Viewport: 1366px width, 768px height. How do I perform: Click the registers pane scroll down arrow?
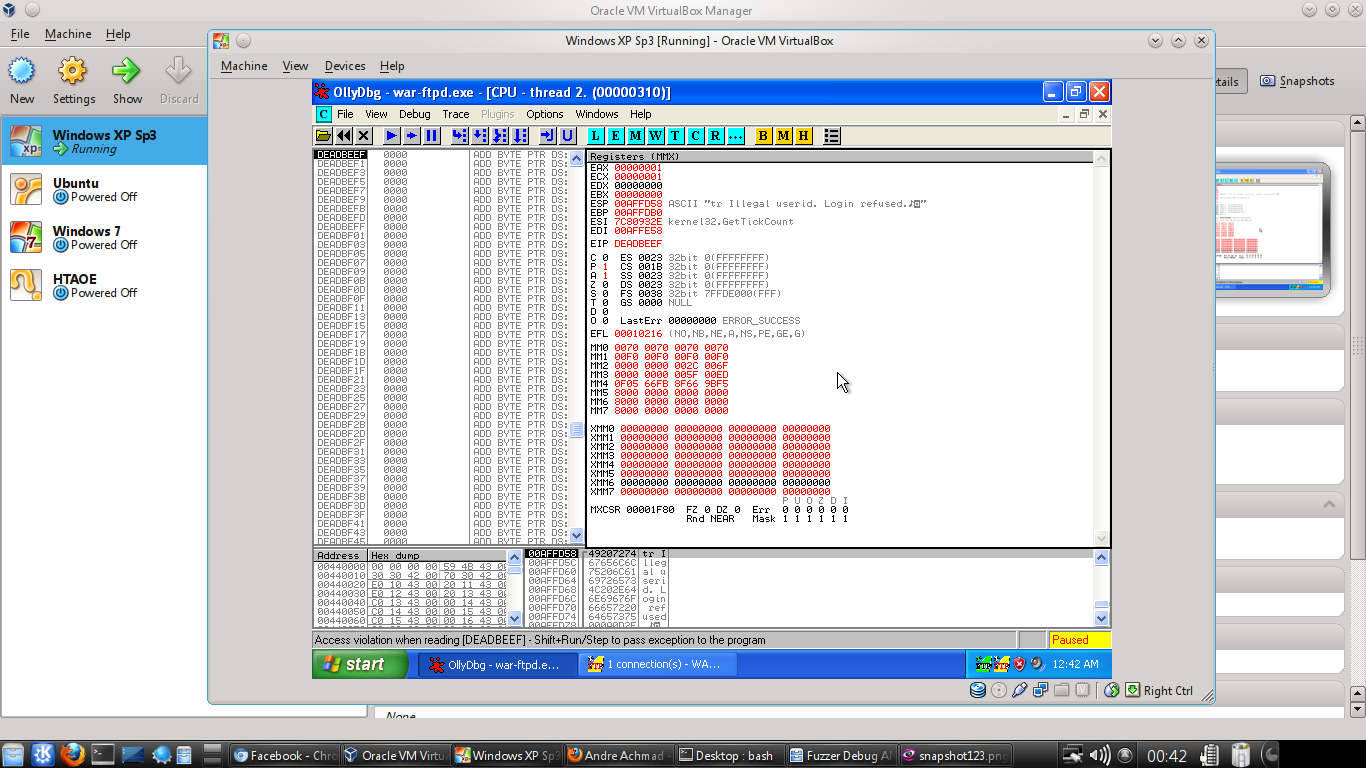[x=1102, y=539]
